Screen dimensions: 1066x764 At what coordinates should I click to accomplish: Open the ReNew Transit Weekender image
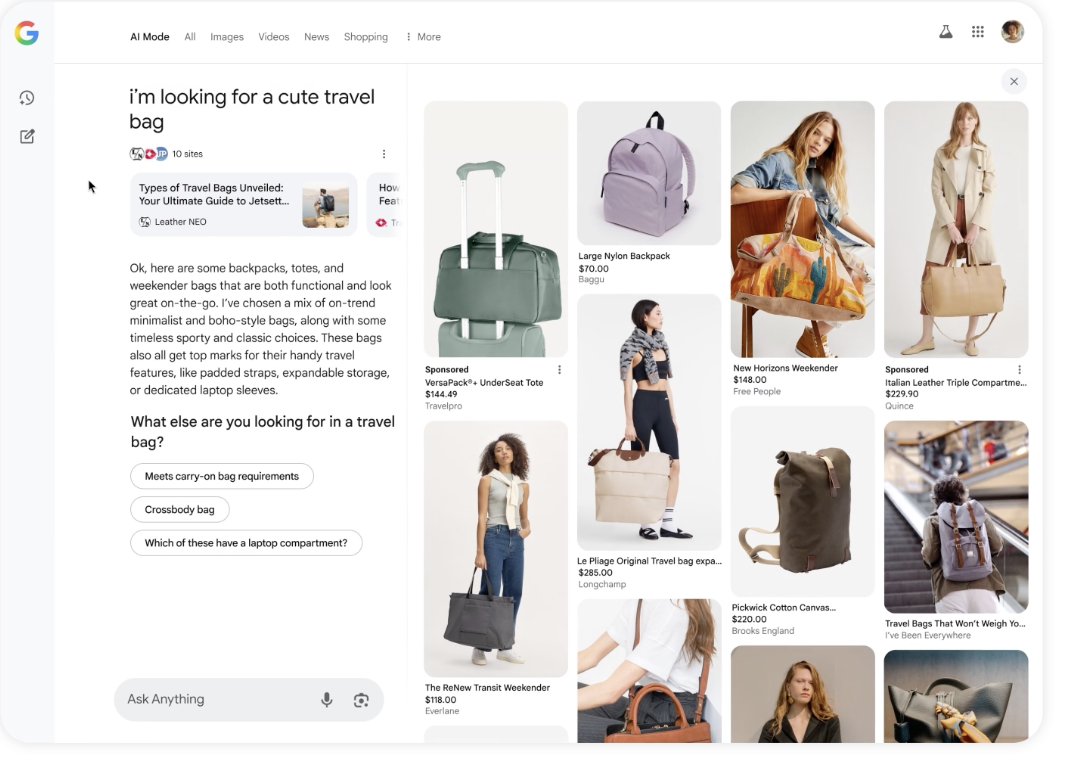point(496,549)
